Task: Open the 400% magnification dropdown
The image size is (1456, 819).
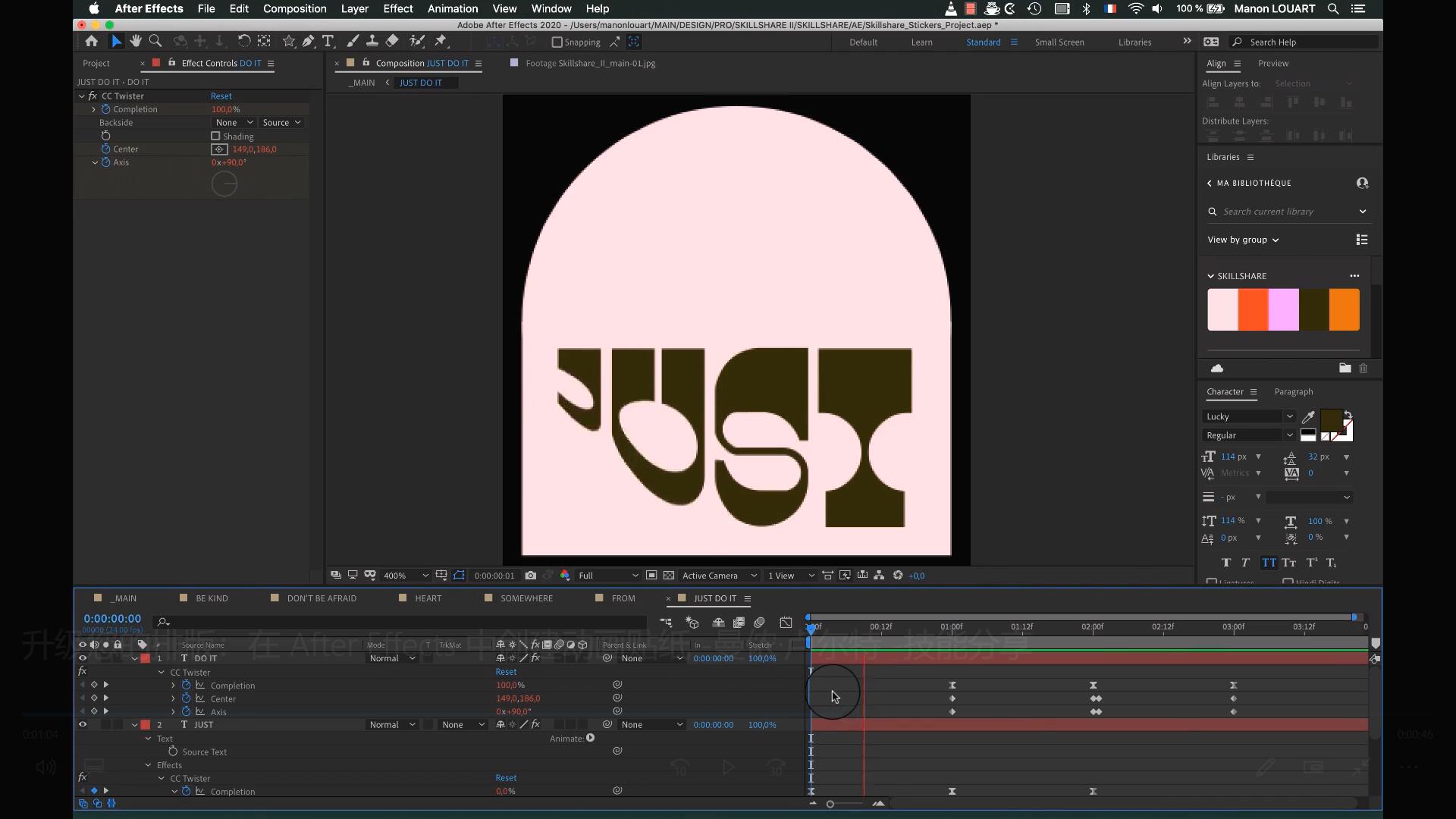Action: pos(406,576)
